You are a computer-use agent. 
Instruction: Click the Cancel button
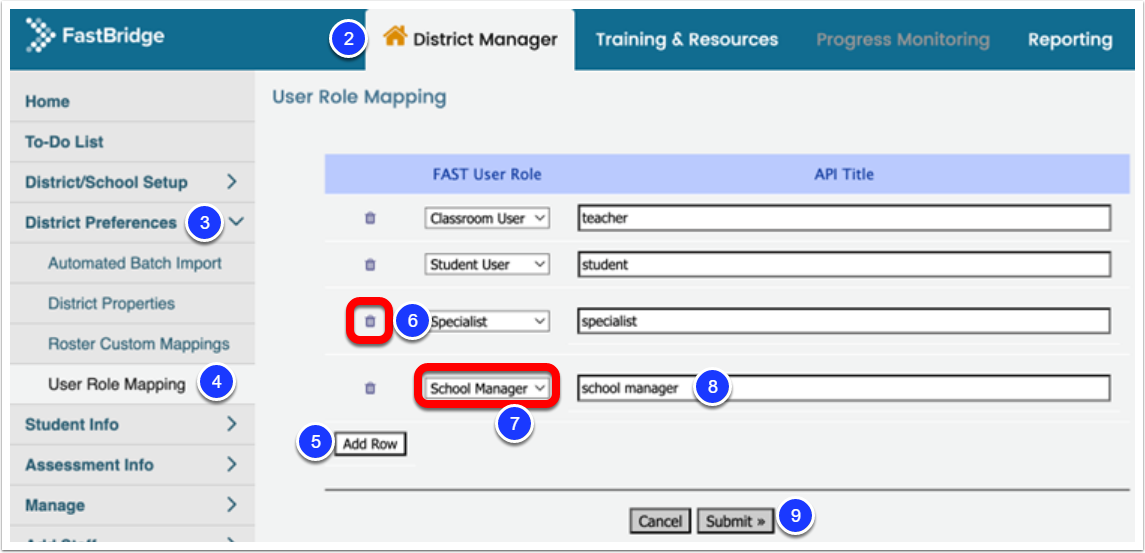pyautogui.click(x=660, y=521)
